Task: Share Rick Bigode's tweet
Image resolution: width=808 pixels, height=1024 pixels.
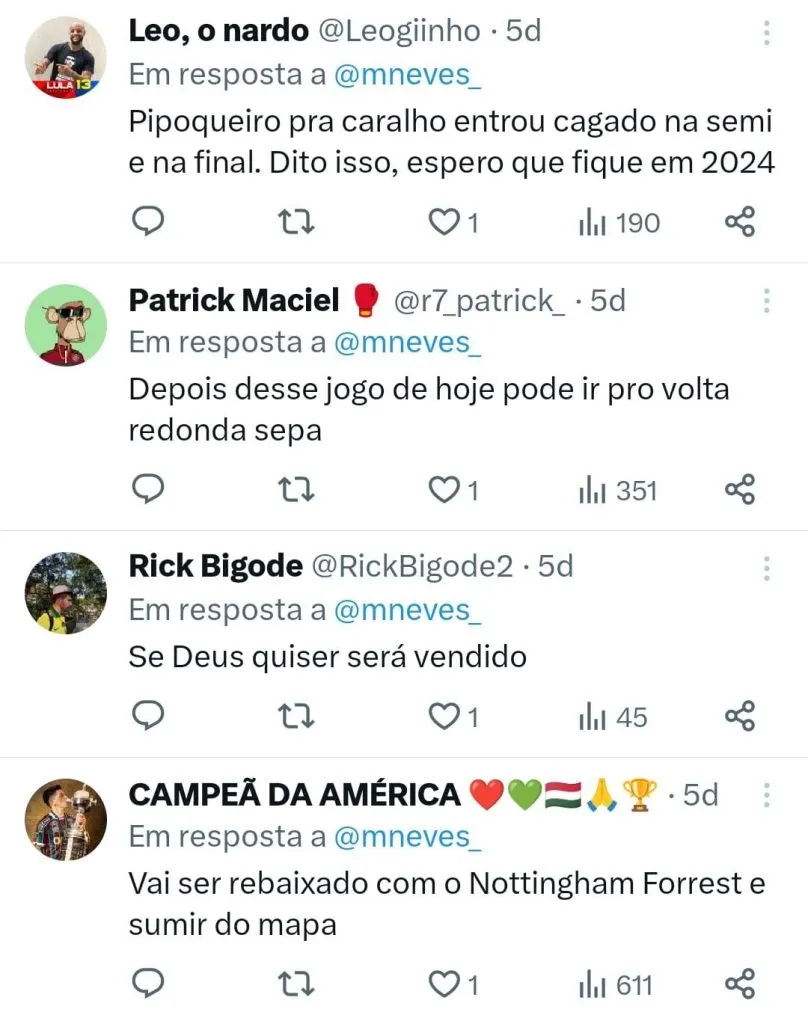Action: click(739, 717)
